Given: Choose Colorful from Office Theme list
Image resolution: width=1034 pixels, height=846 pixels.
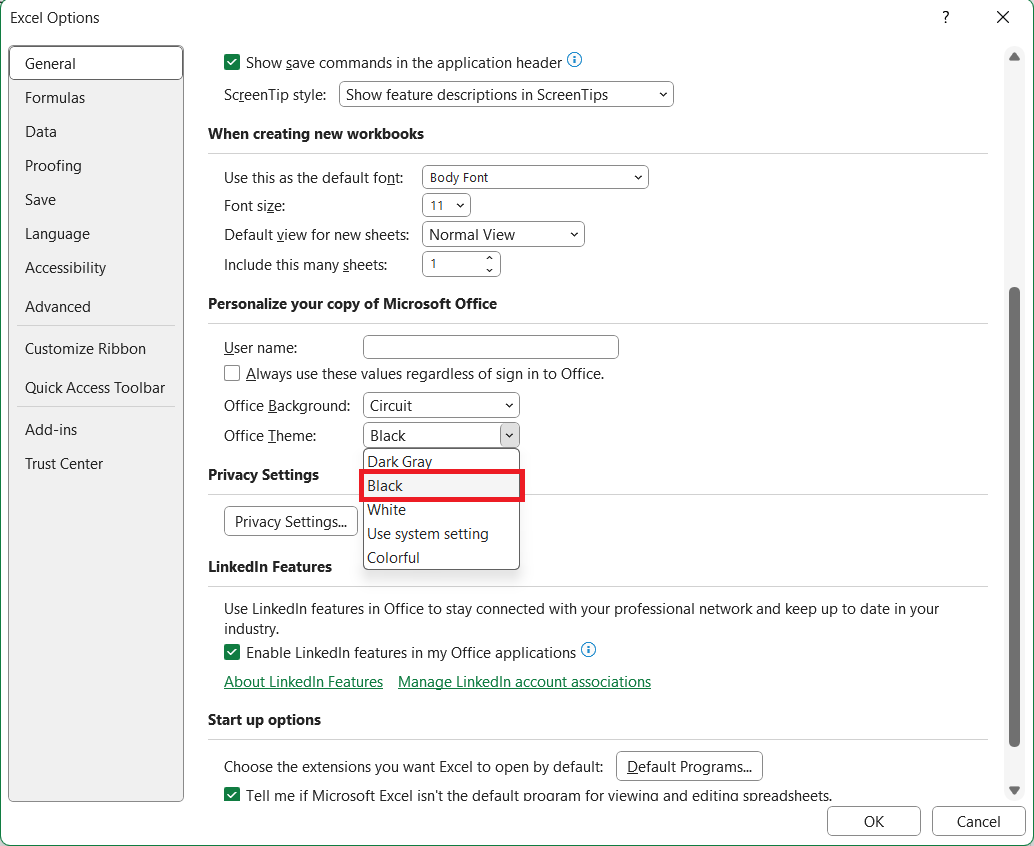Looking at the screenshot, I should click(x=441, y=558).
